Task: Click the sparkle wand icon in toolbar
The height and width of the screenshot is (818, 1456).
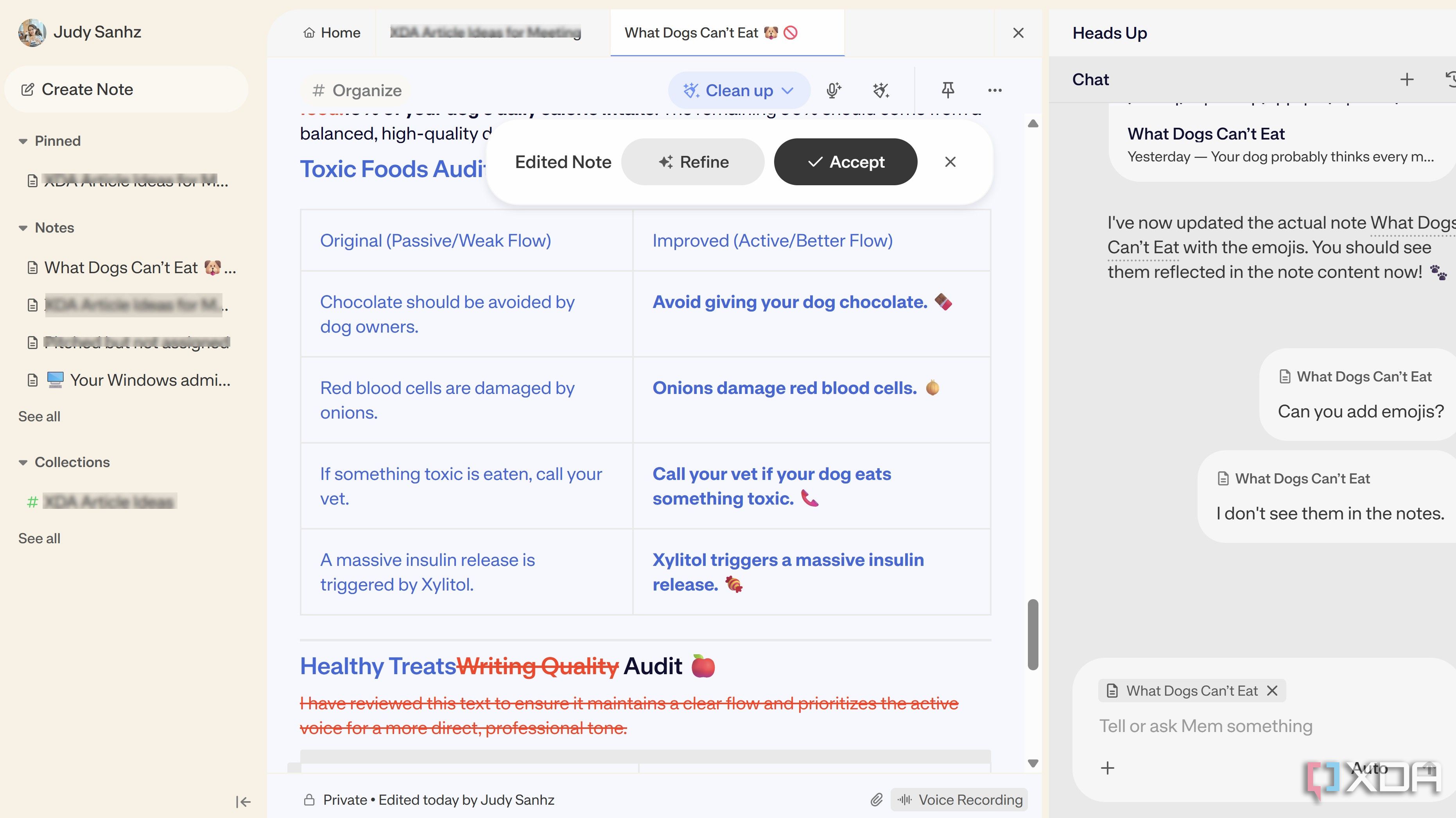Action: 880,90
